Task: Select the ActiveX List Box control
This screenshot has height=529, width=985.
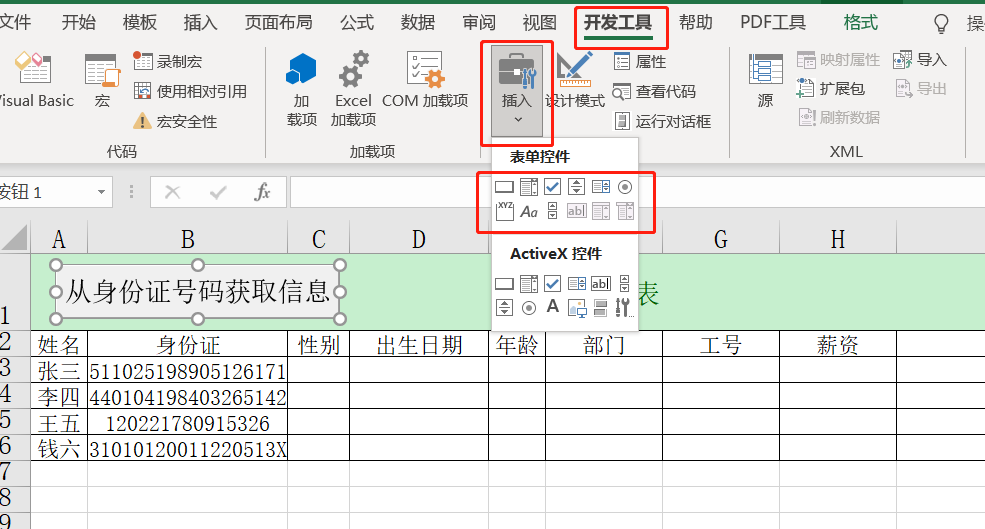Action: click(x=577, y=284)
